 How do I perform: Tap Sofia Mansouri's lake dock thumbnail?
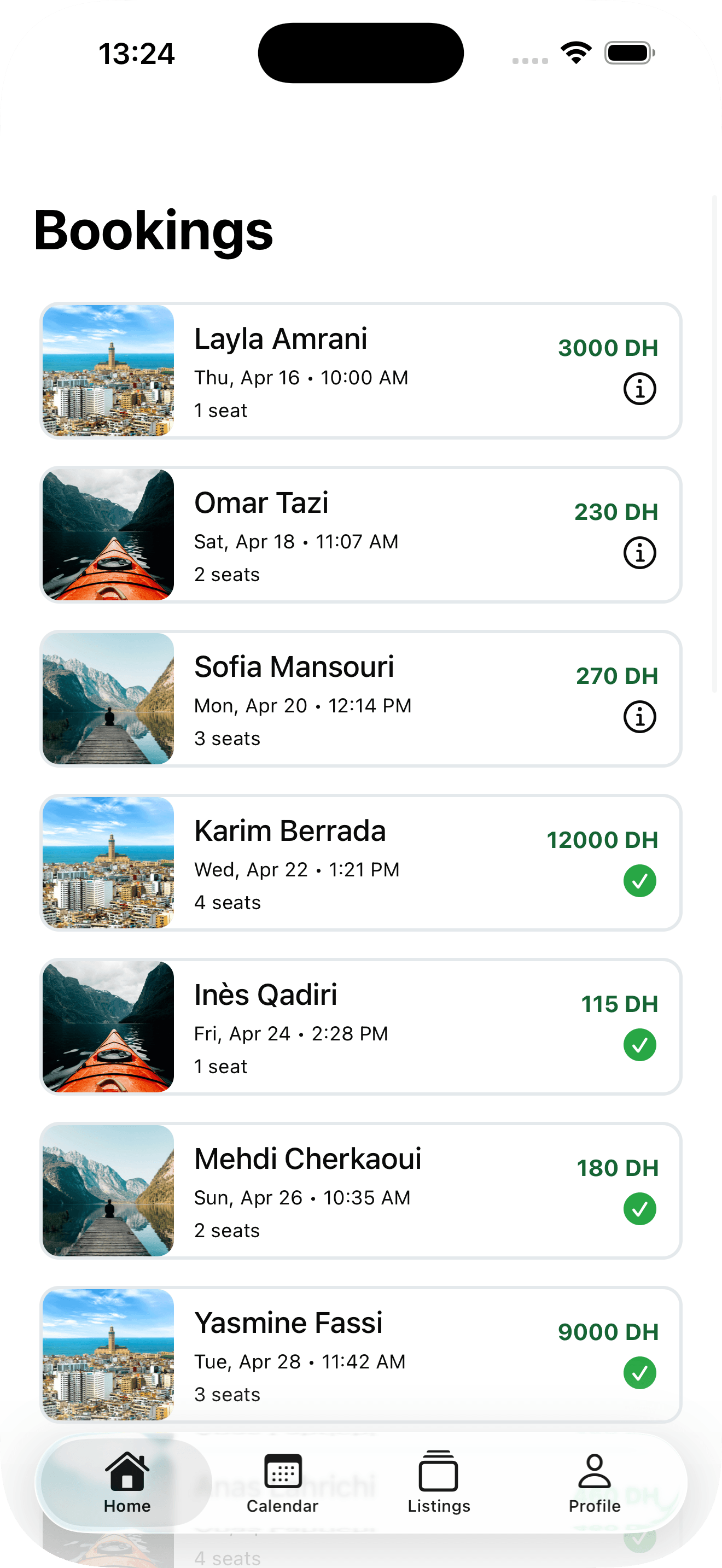(x=108, y=699)
